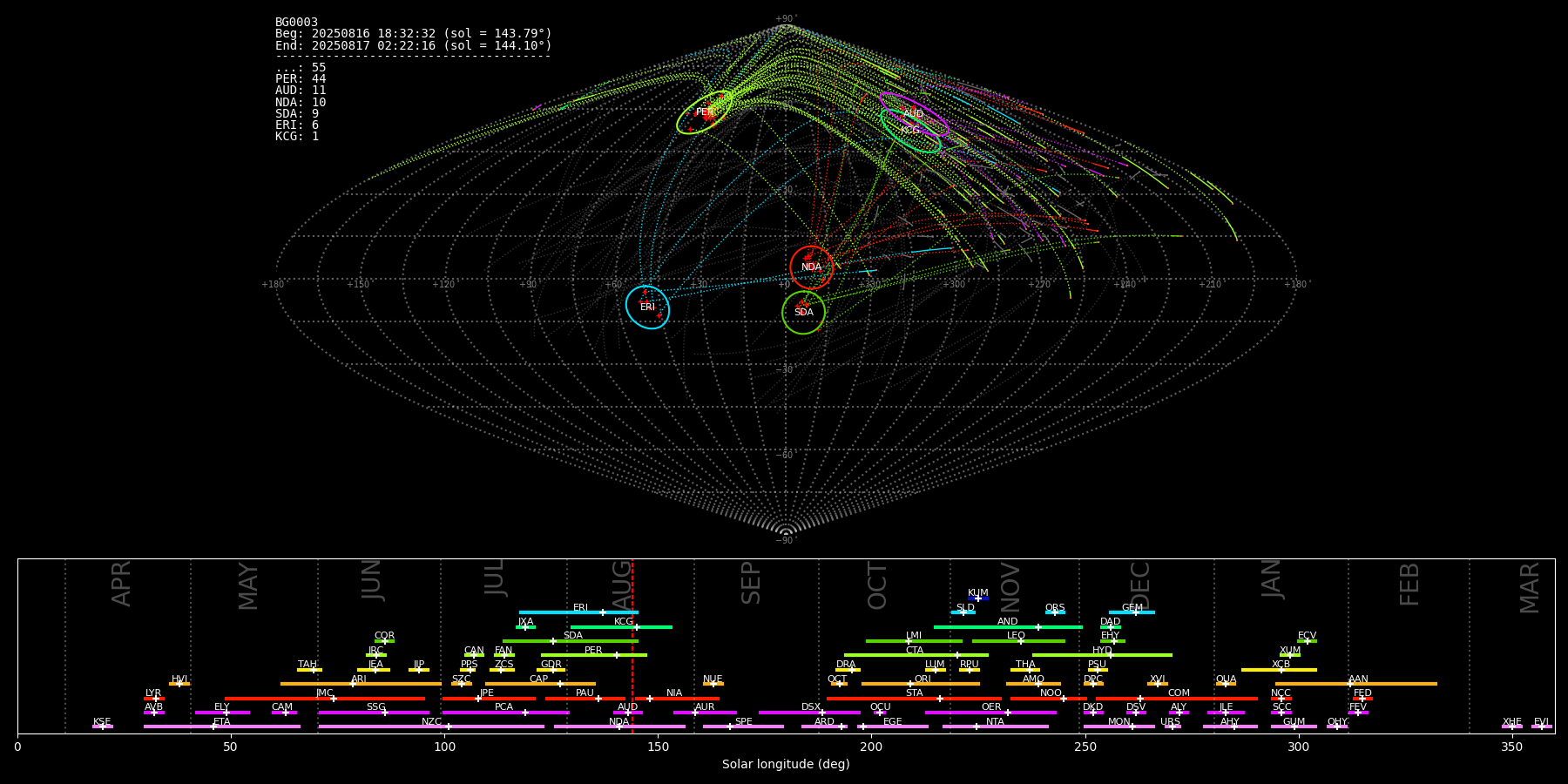The width and height of the screenshot is (1568, 784).
Task: Click the 150 tick label on longitude axis
Action: (x=658, y=747)
